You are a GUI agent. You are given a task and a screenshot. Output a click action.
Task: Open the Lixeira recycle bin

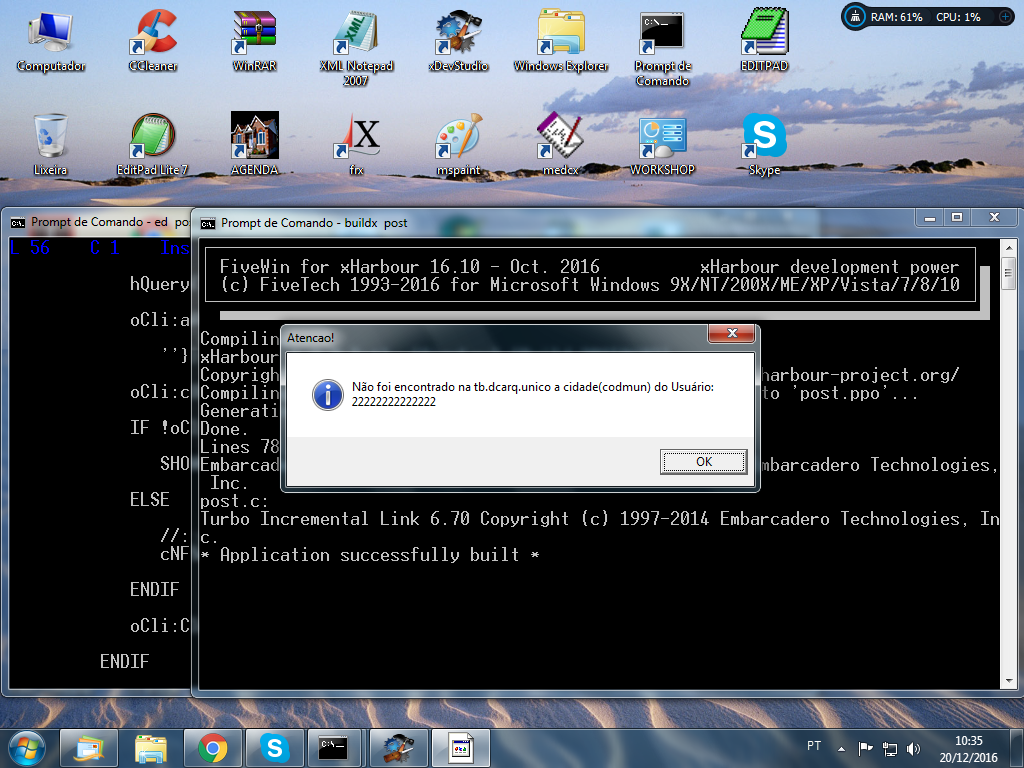click(50, 145)
